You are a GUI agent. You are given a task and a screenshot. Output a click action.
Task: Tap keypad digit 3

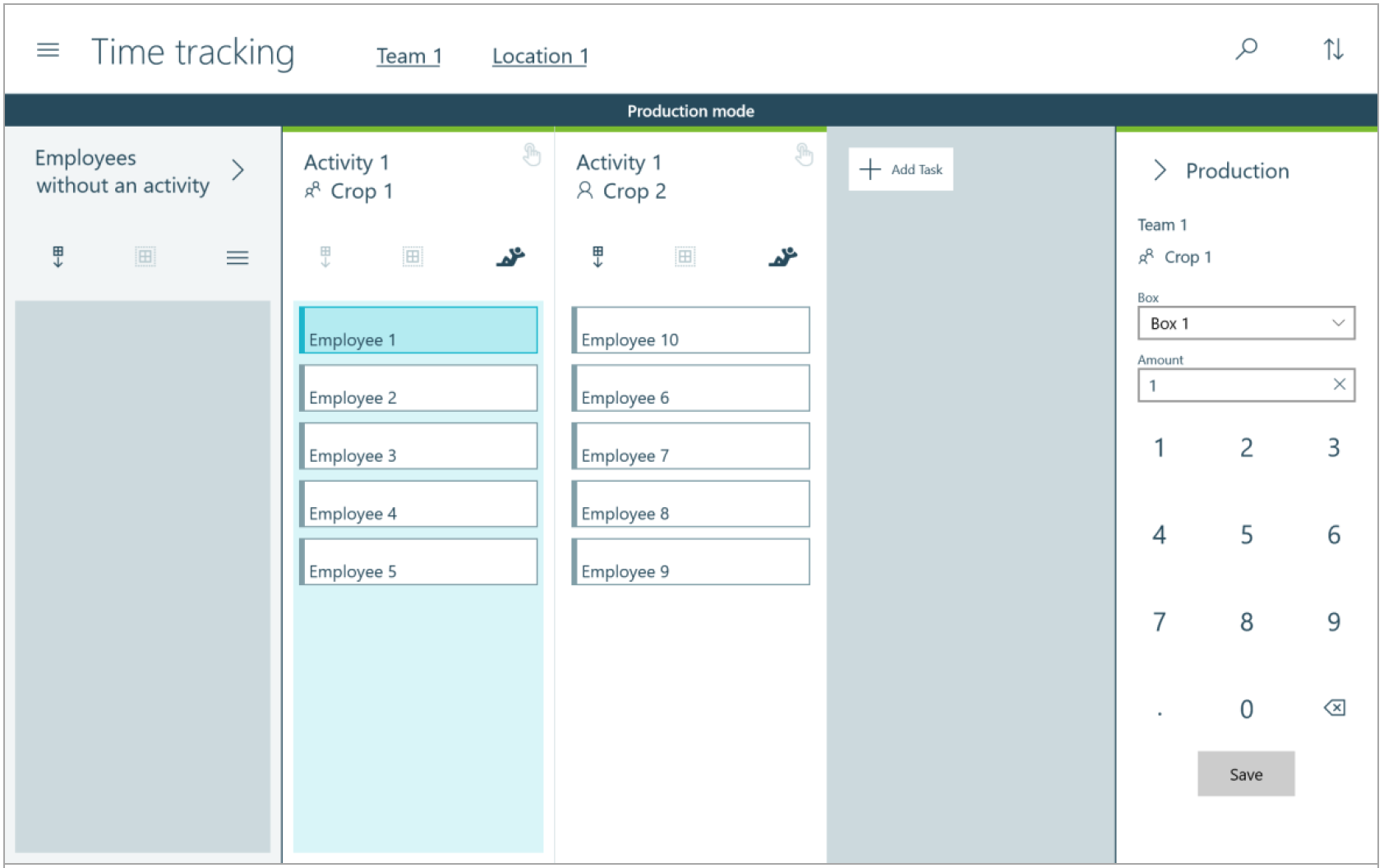point(1334,448)
